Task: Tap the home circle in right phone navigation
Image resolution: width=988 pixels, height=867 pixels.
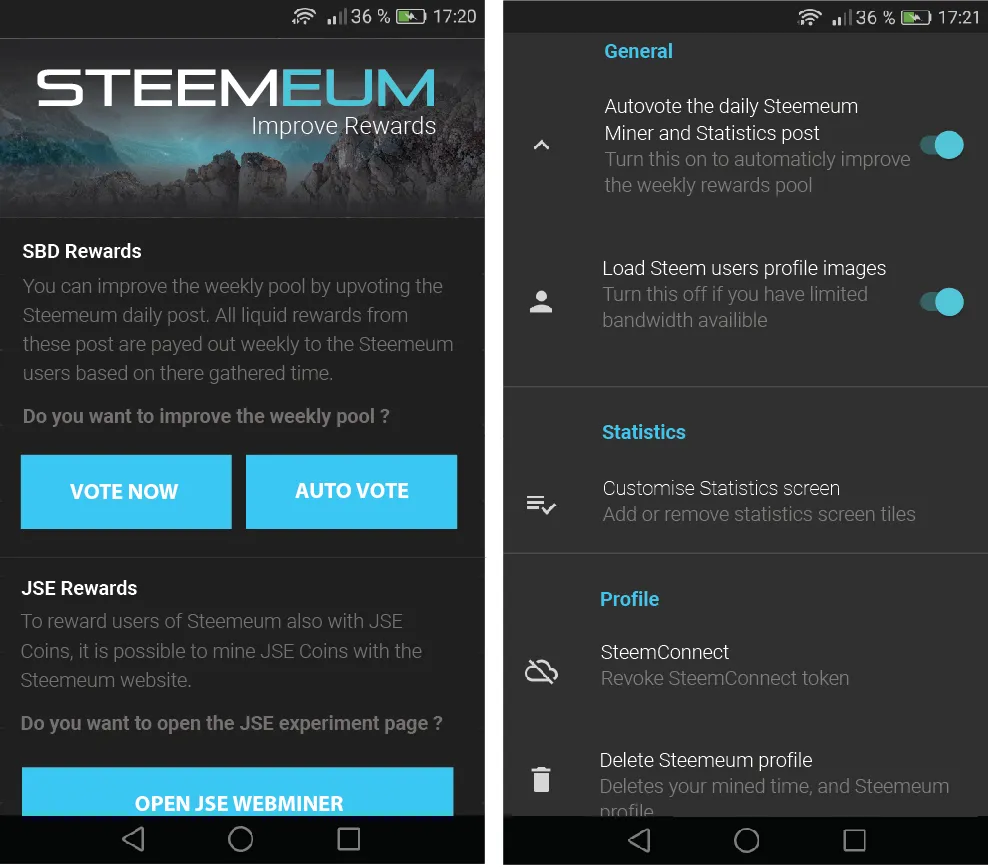Action: point(747,840)
